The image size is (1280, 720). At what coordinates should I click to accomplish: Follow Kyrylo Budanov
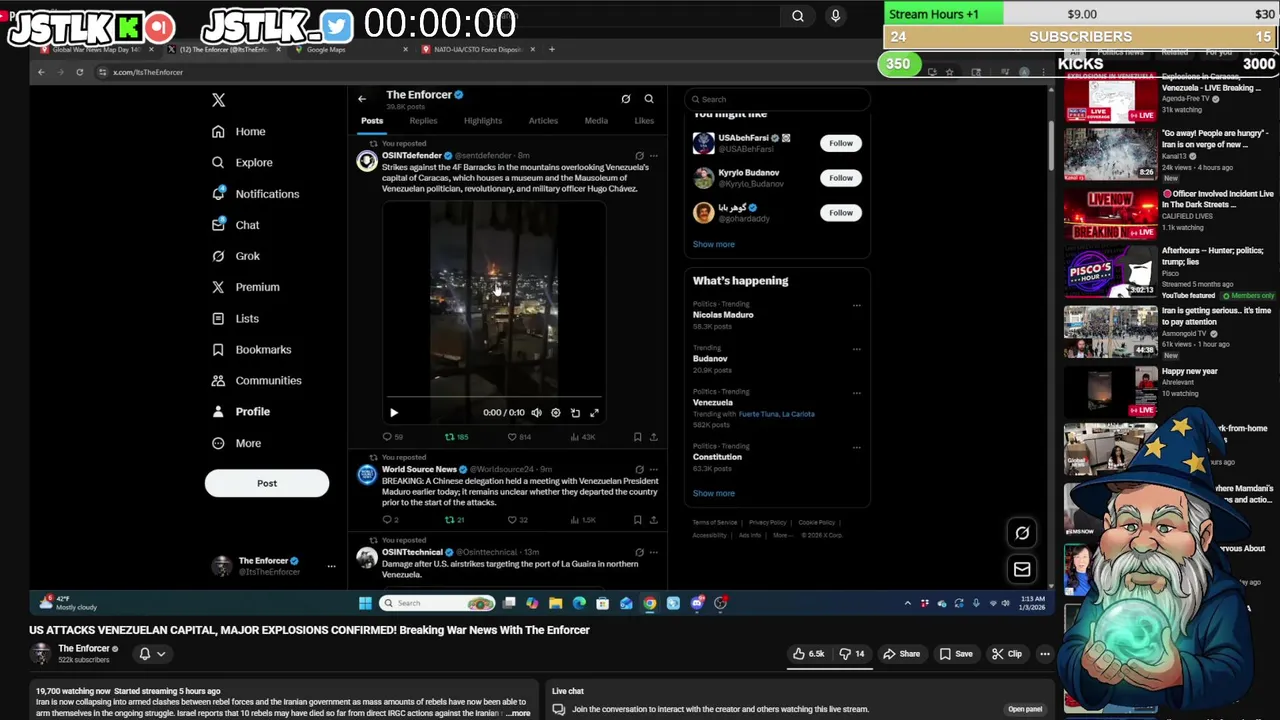coord(841,178)
